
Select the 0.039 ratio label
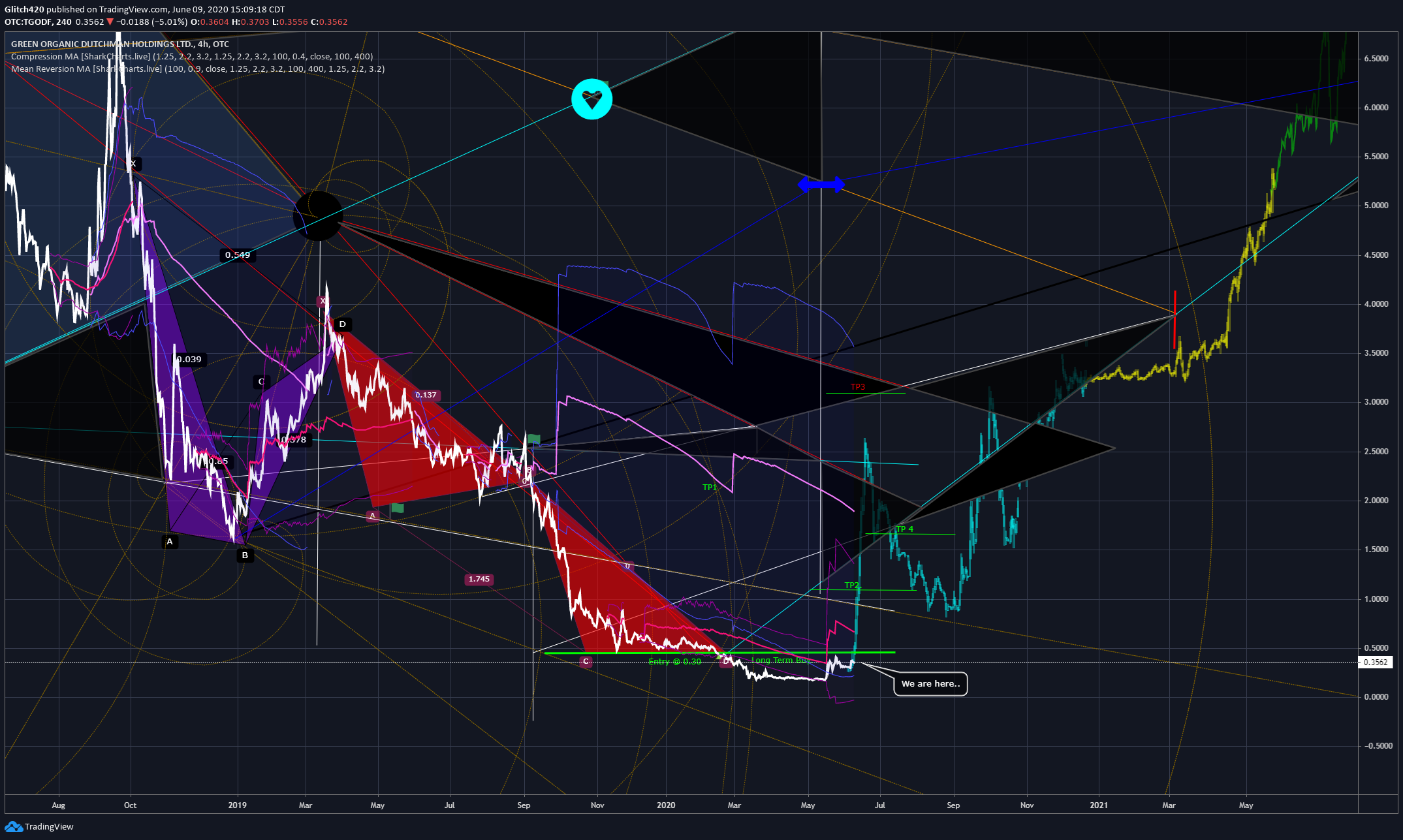click(x=189, y=360)
